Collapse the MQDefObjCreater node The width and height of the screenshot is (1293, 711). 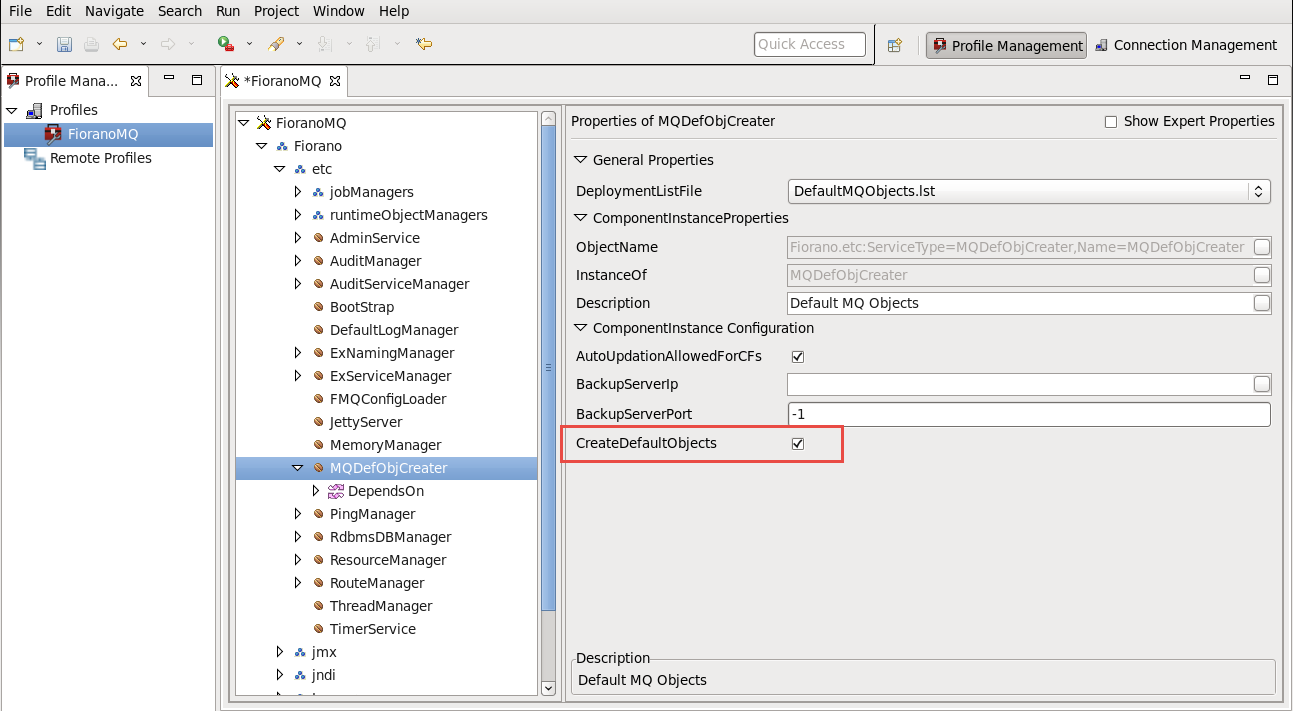click(x=298, y=468)
